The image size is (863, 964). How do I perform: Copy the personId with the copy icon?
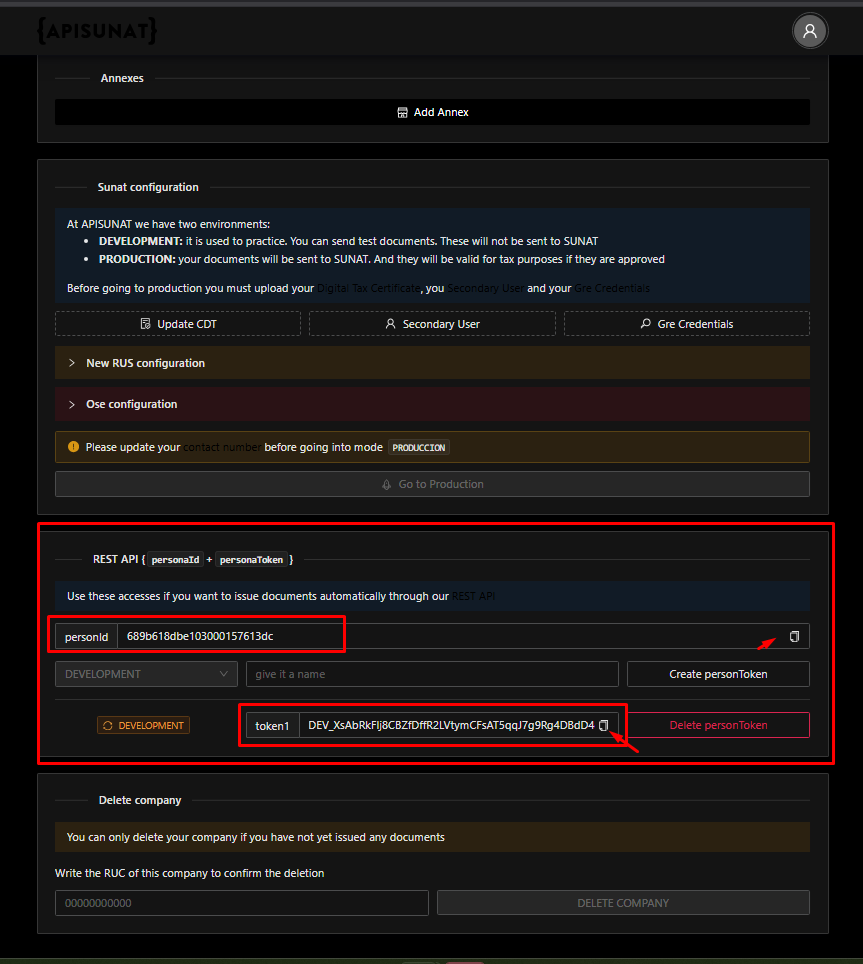pyautogui.click(x=794, y=636)
